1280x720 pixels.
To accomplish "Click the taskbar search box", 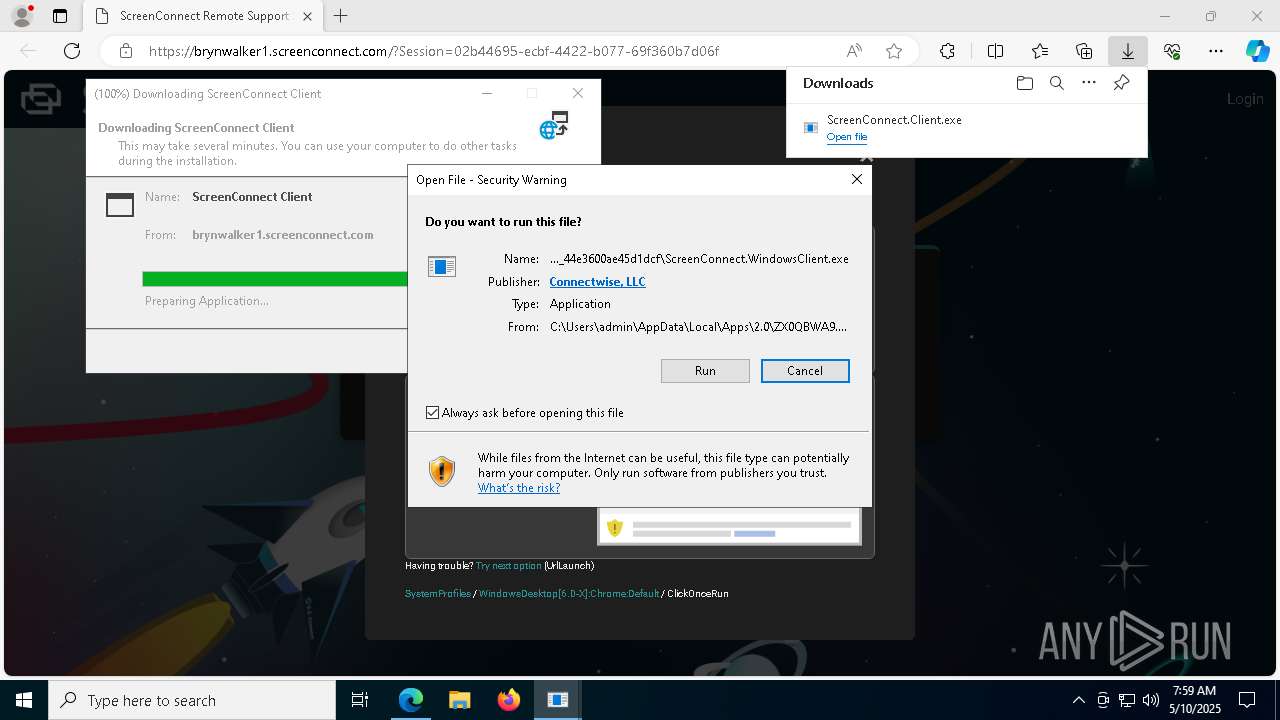I will click(x=192, y=700).
